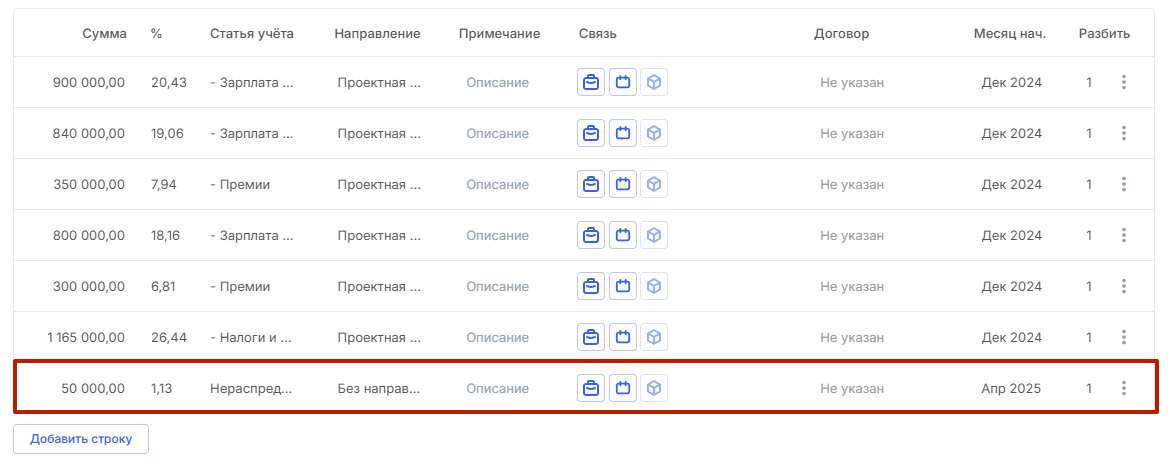Click calendar link icon in 840 000,00 row
Image resolution: width=1171 pixels, height=465 pixels.
pyautogui.click(x=623, y=133)
